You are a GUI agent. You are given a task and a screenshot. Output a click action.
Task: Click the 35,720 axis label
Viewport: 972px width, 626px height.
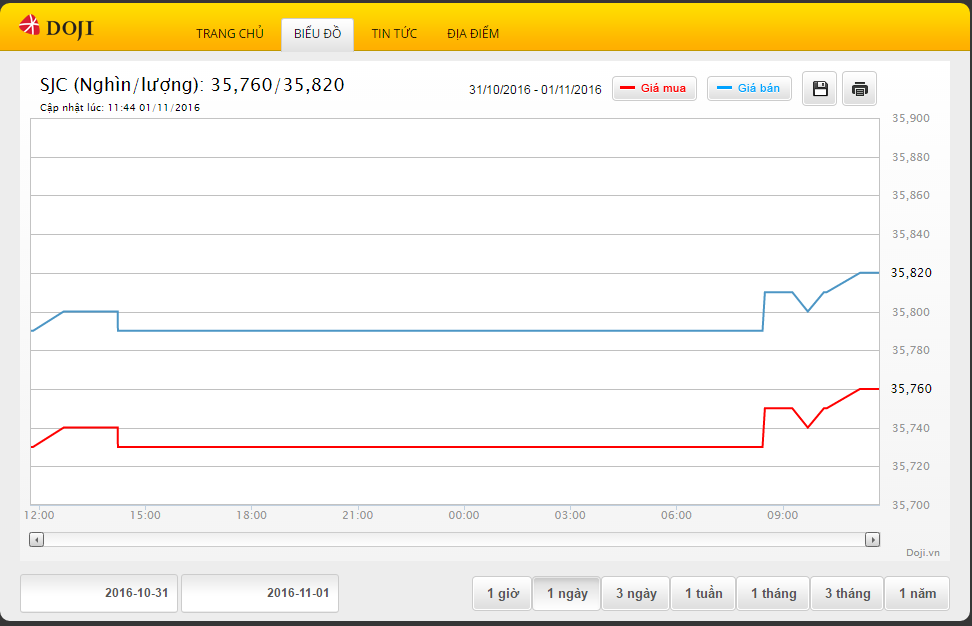[x=911, y=466]
